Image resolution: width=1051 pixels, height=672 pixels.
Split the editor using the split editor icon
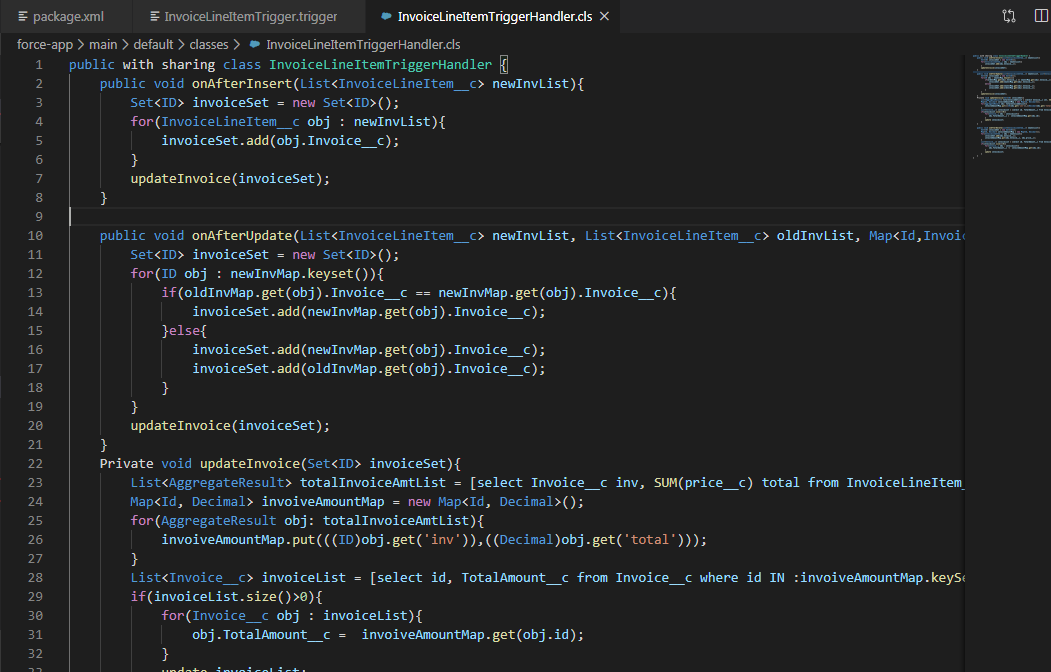1040,16
